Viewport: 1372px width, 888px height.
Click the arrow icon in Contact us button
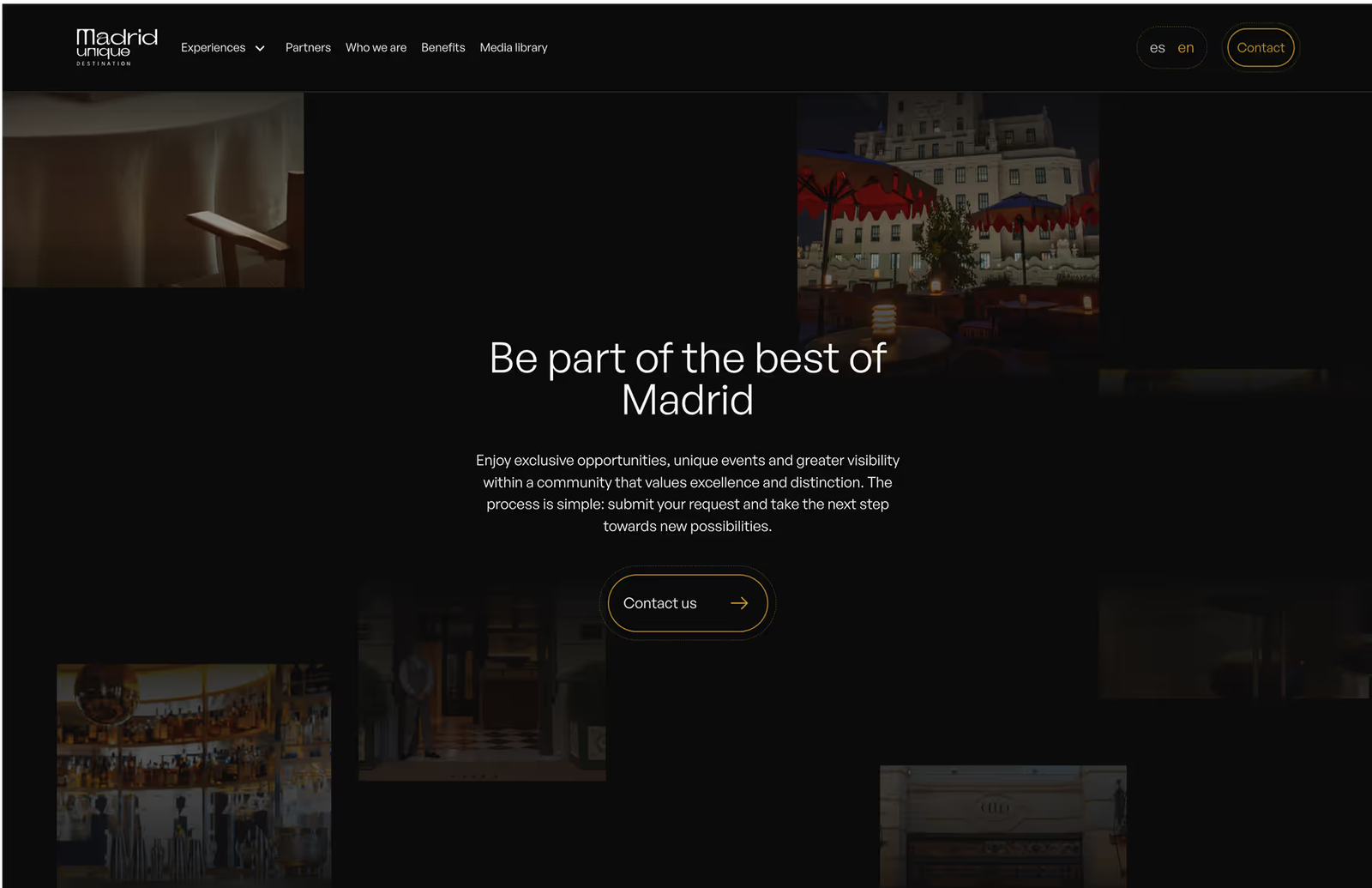coord(739,603)
